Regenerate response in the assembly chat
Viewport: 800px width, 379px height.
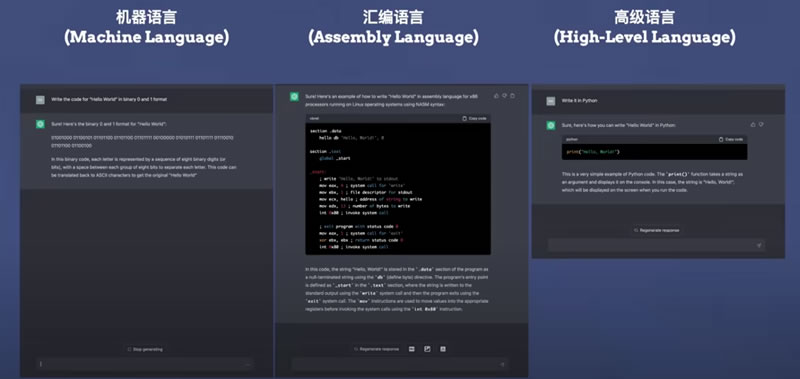coord(377,349)
